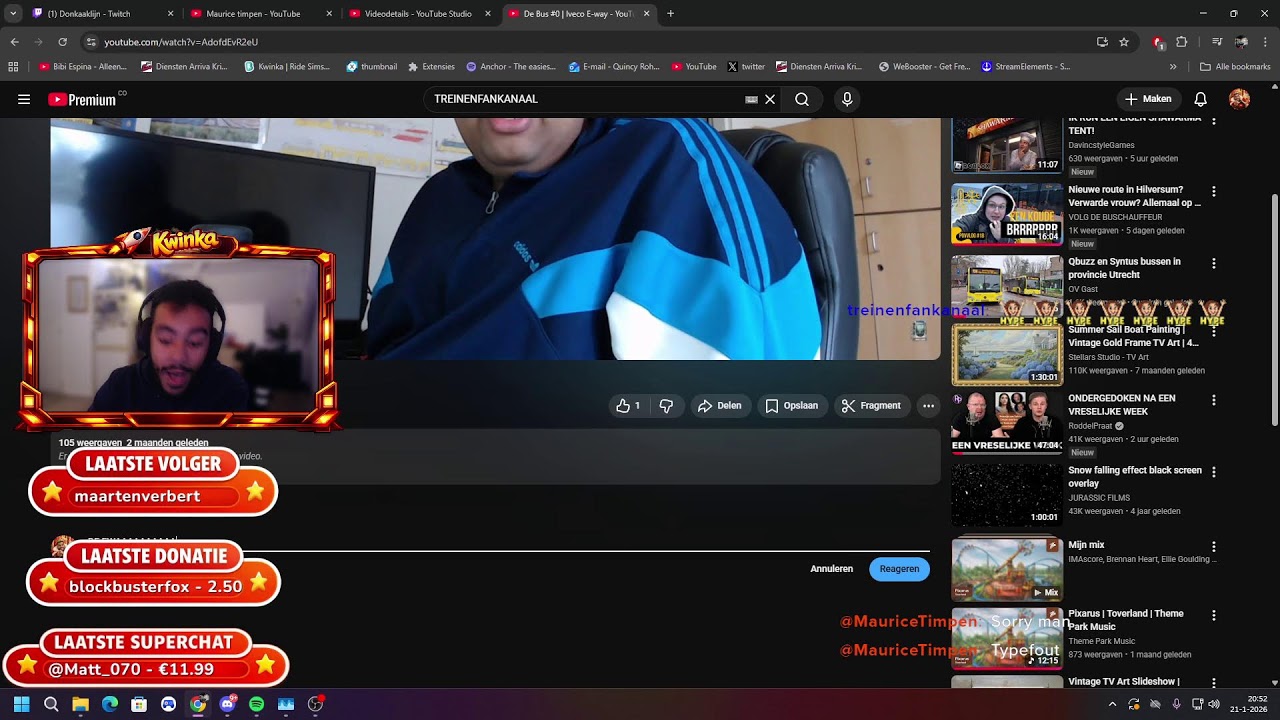
Task: Expand the hidden bookmarks overflow chevron
Action: point(1173,67)
